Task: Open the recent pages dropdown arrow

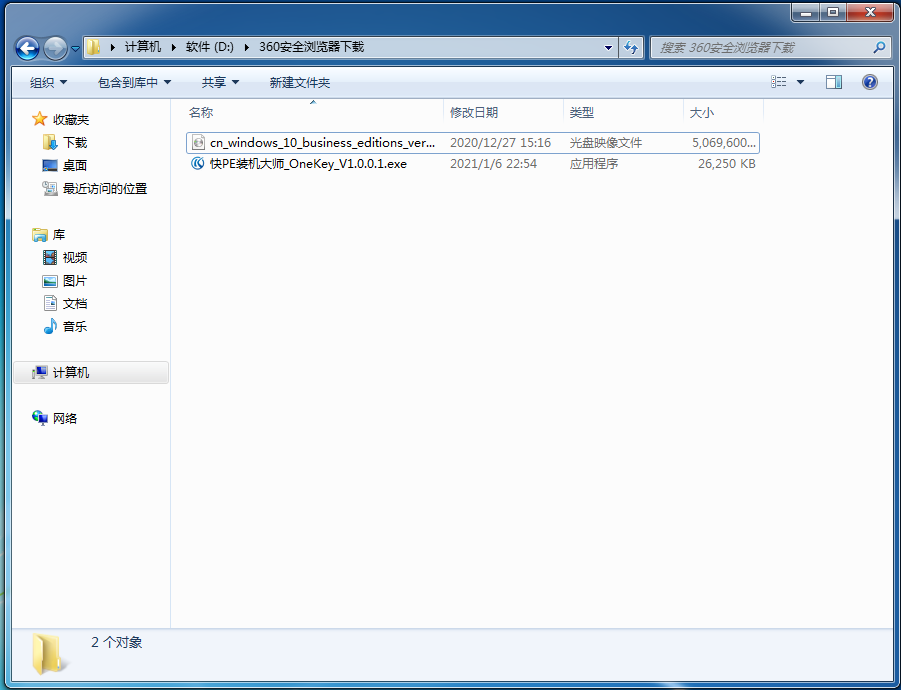Action: click(75, 49)
